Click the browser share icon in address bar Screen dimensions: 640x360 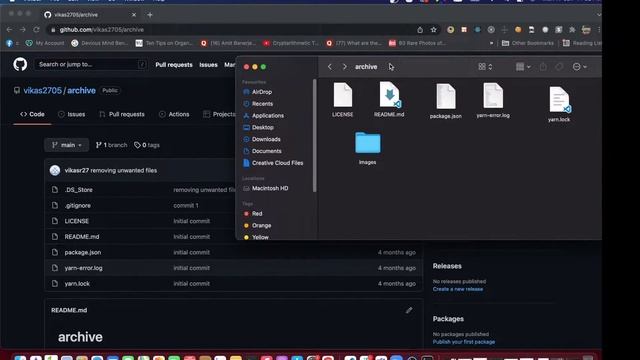pyautogui.click(x=420, y=29)
